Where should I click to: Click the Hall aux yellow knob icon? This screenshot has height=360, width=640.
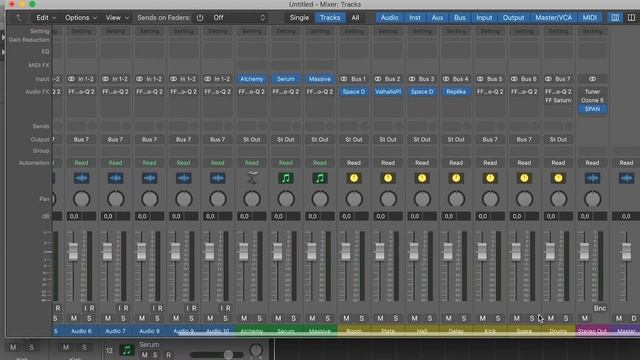coord(422,178)
